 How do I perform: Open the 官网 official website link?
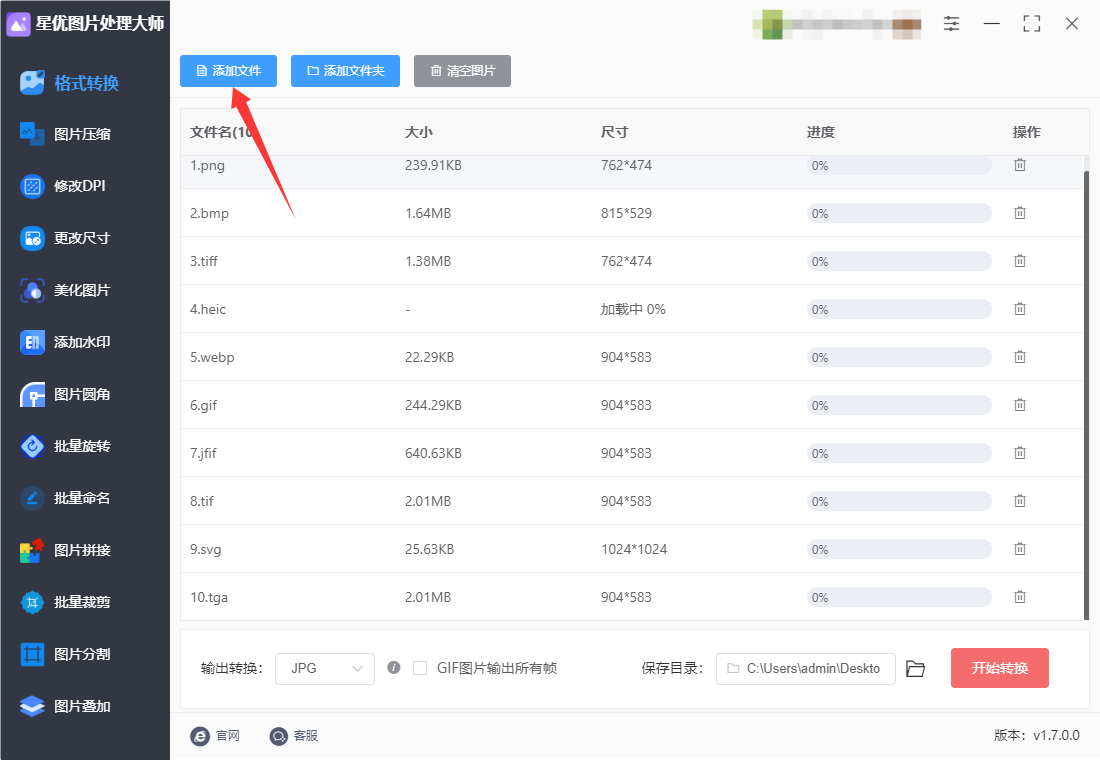tap(215, 735)
